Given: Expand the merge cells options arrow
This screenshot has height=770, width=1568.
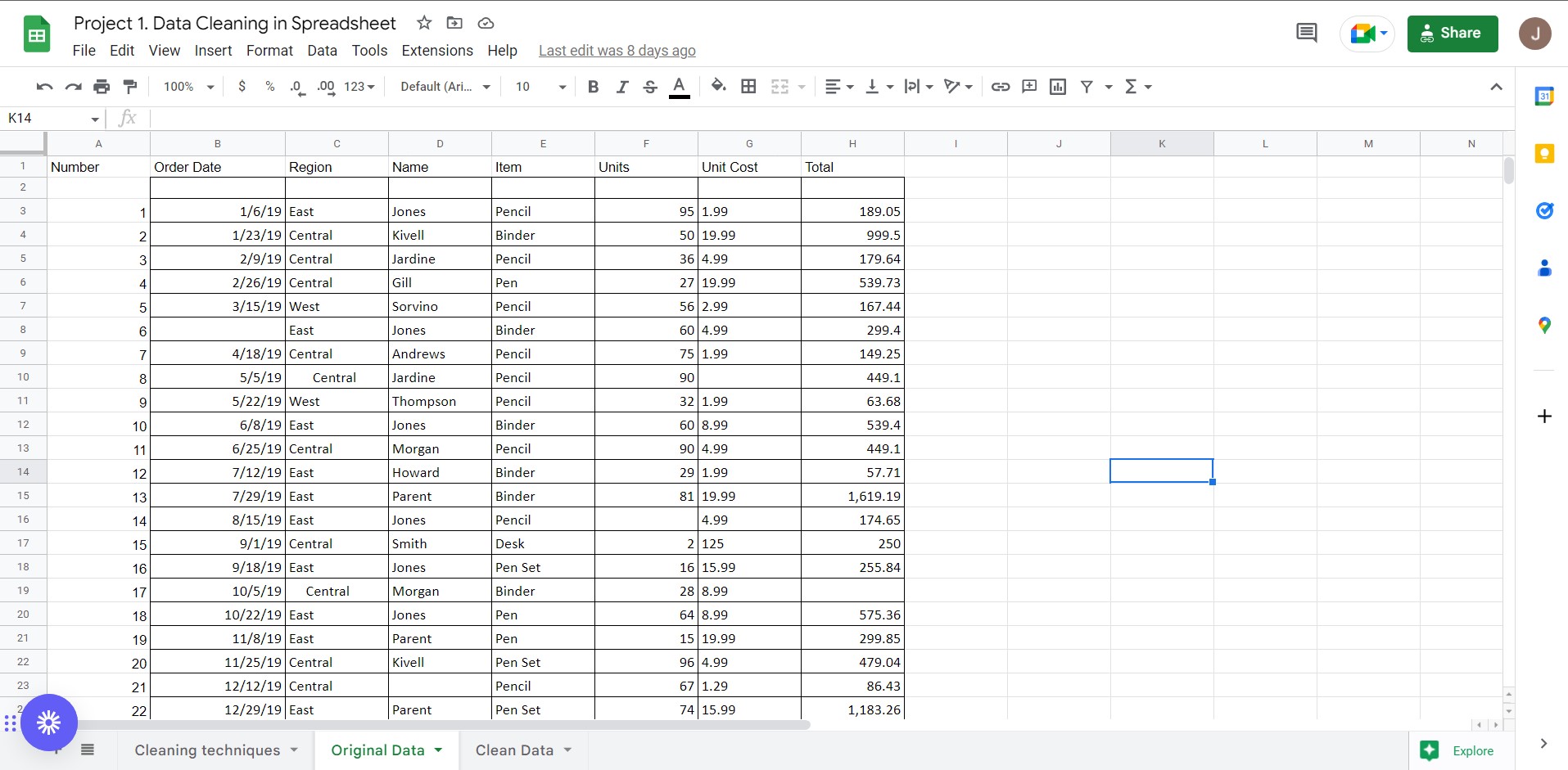Looking at the screenshot, I should [x=802, y=87].
